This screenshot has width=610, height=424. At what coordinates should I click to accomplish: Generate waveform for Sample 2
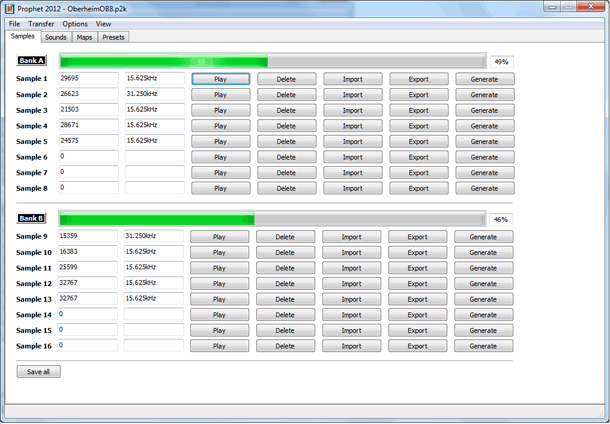[x=485, y=95]
